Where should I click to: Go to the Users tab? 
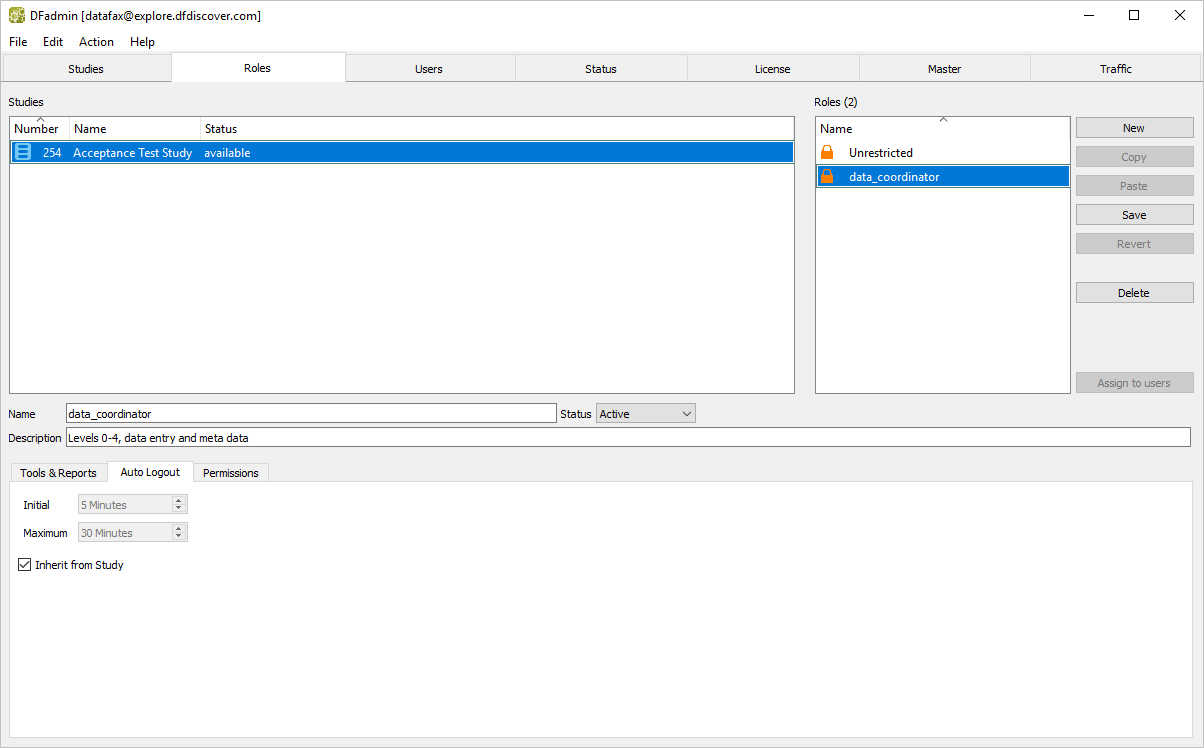point(429,69)
